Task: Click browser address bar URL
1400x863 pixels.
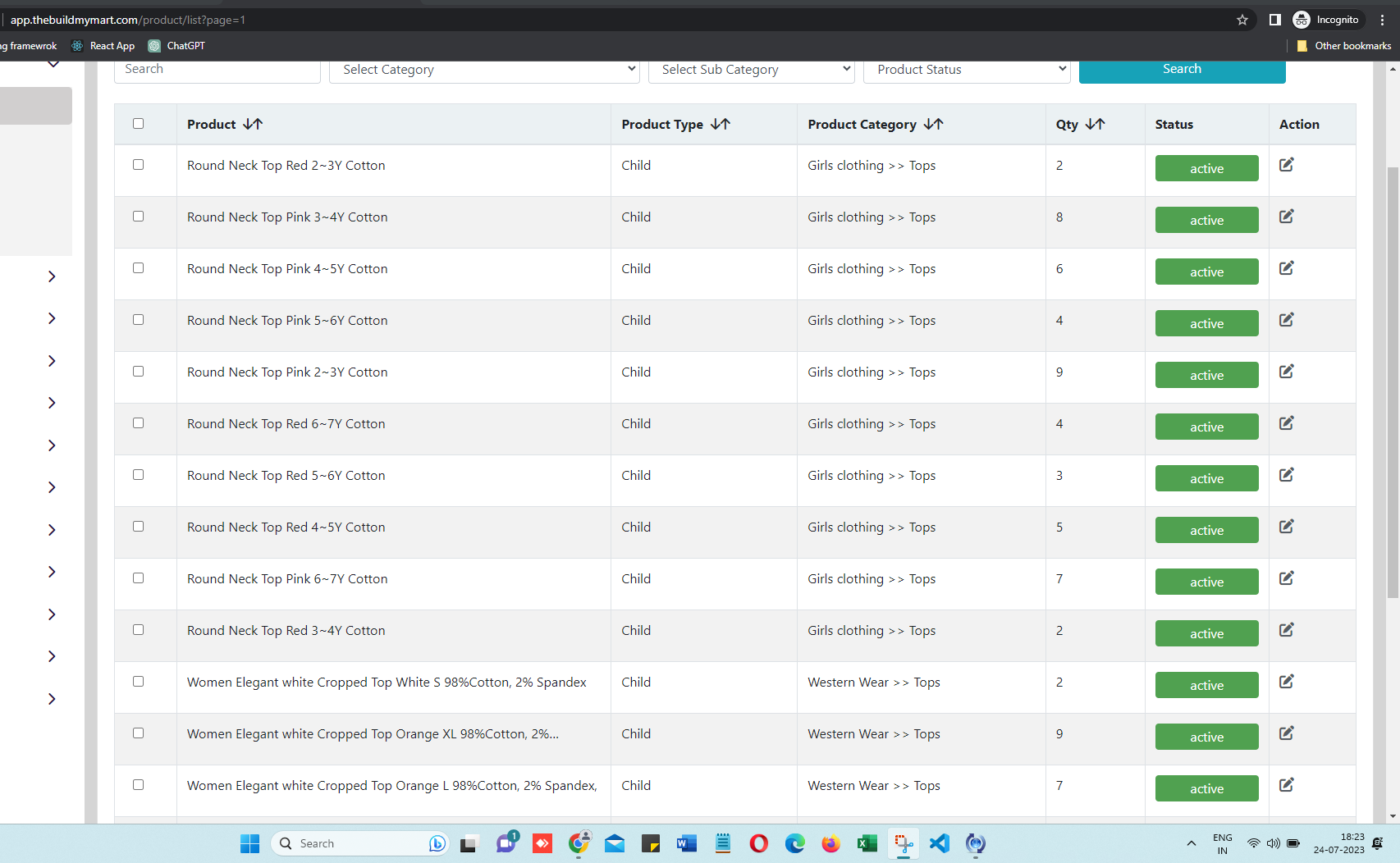Action: pos(128,20)
